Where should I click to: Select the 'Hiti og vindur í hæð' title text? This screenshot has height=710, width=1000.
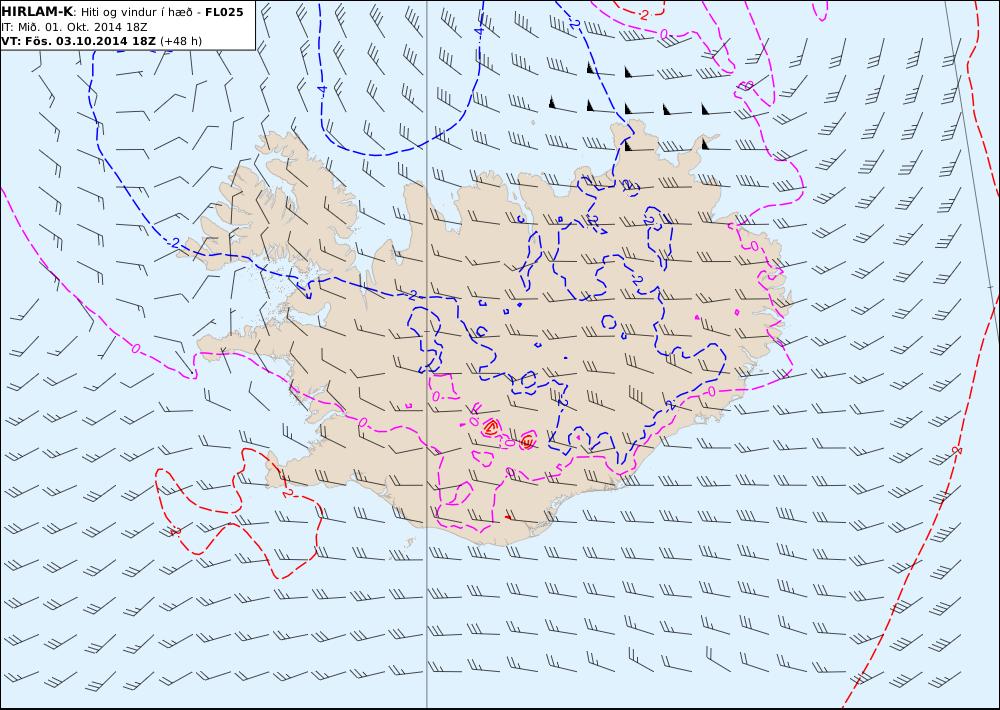[x=136, y=12]
